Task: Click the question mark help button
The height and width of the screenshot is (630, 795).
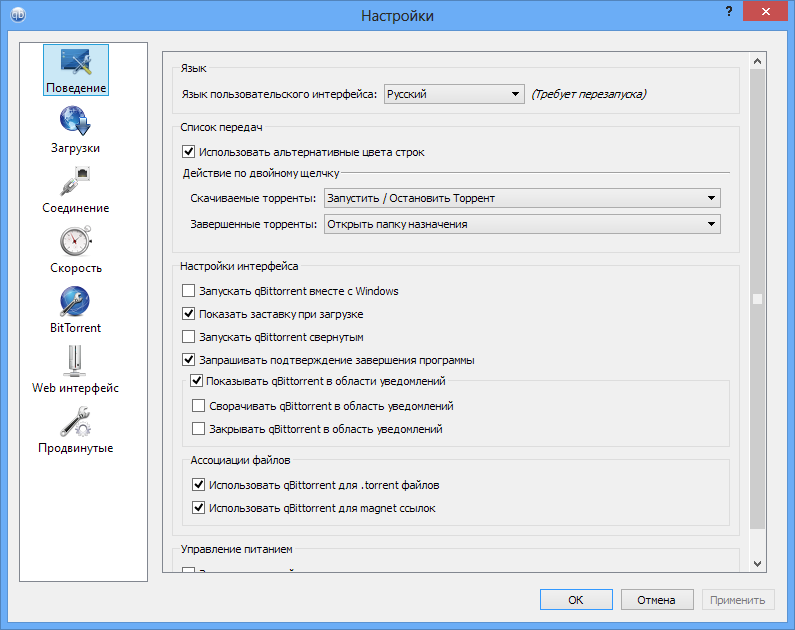Action: 729,11
